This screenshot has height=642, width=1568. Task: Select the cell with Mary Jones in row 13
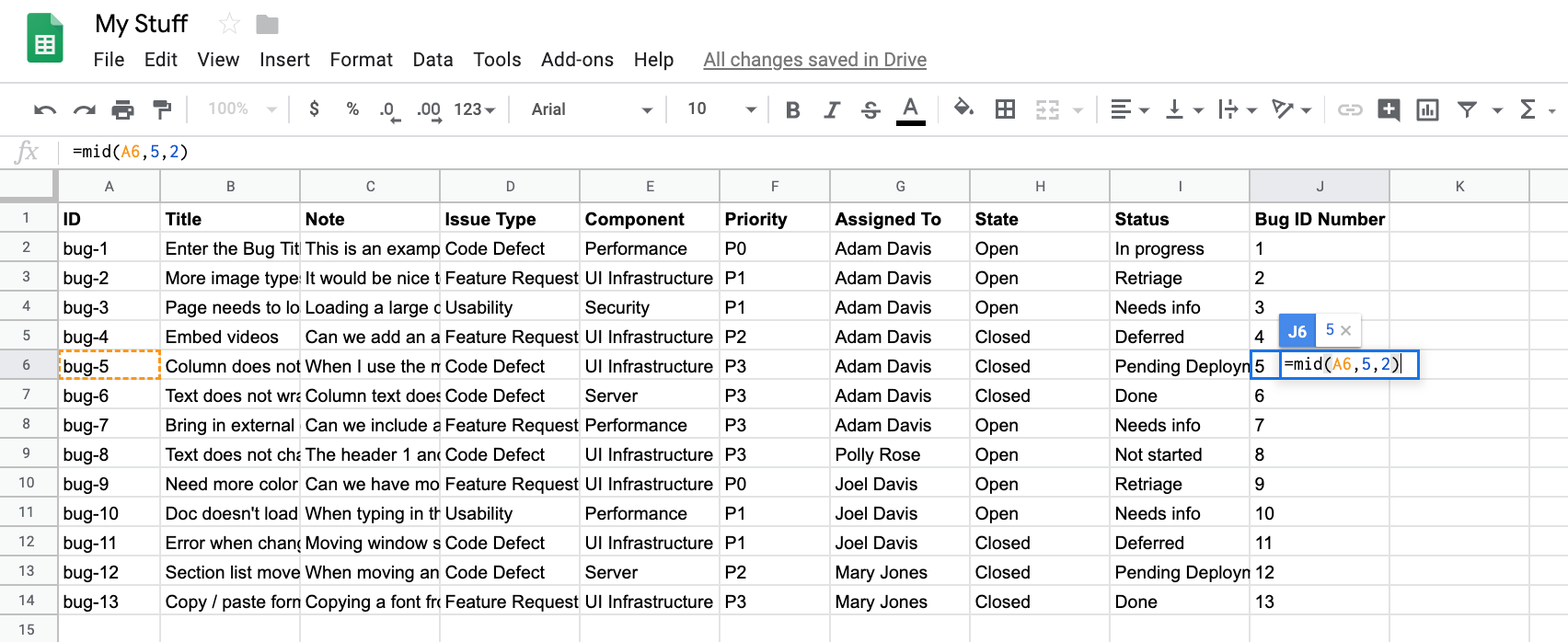[900, 572]
